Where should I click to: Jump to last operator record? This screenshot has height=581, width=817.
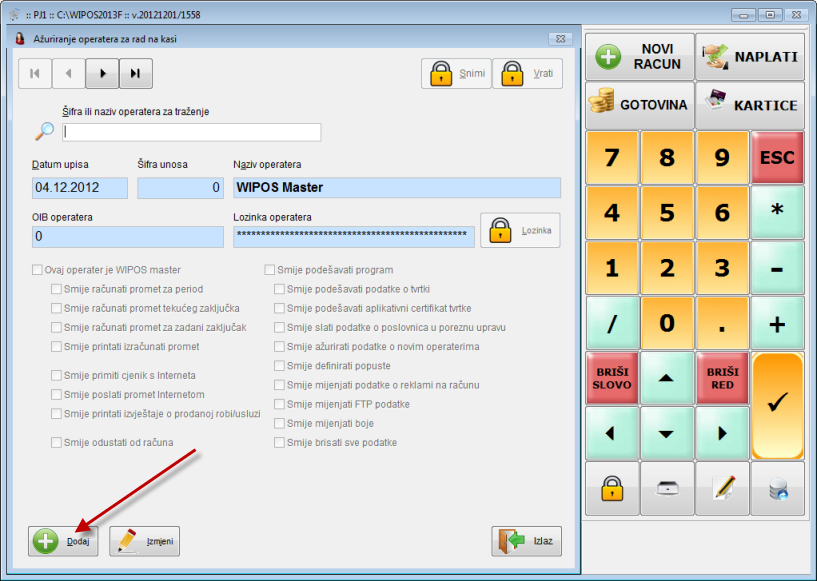coord(135,73)
